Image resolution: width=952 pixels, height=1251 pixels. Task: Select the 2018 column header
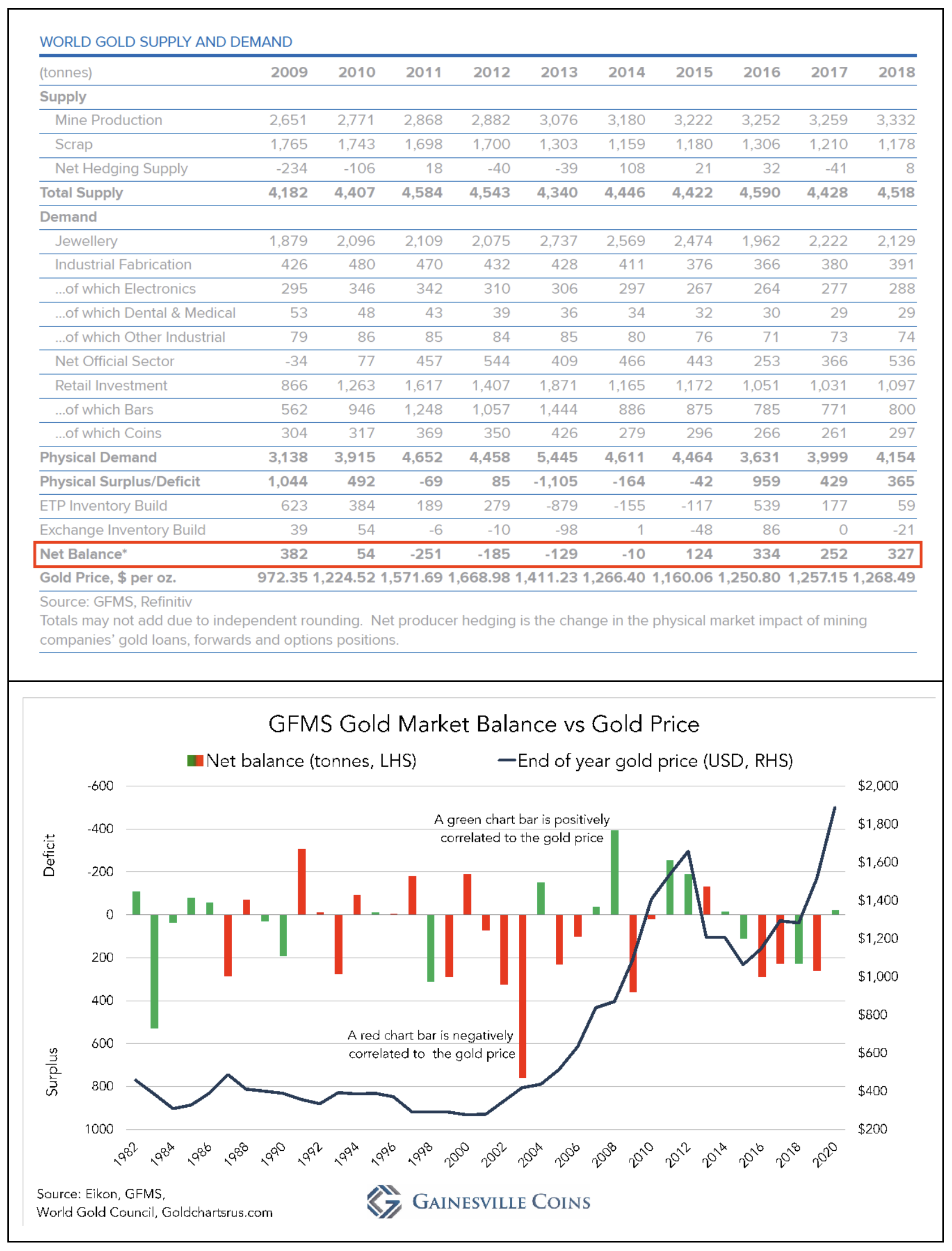click(896, 72)
